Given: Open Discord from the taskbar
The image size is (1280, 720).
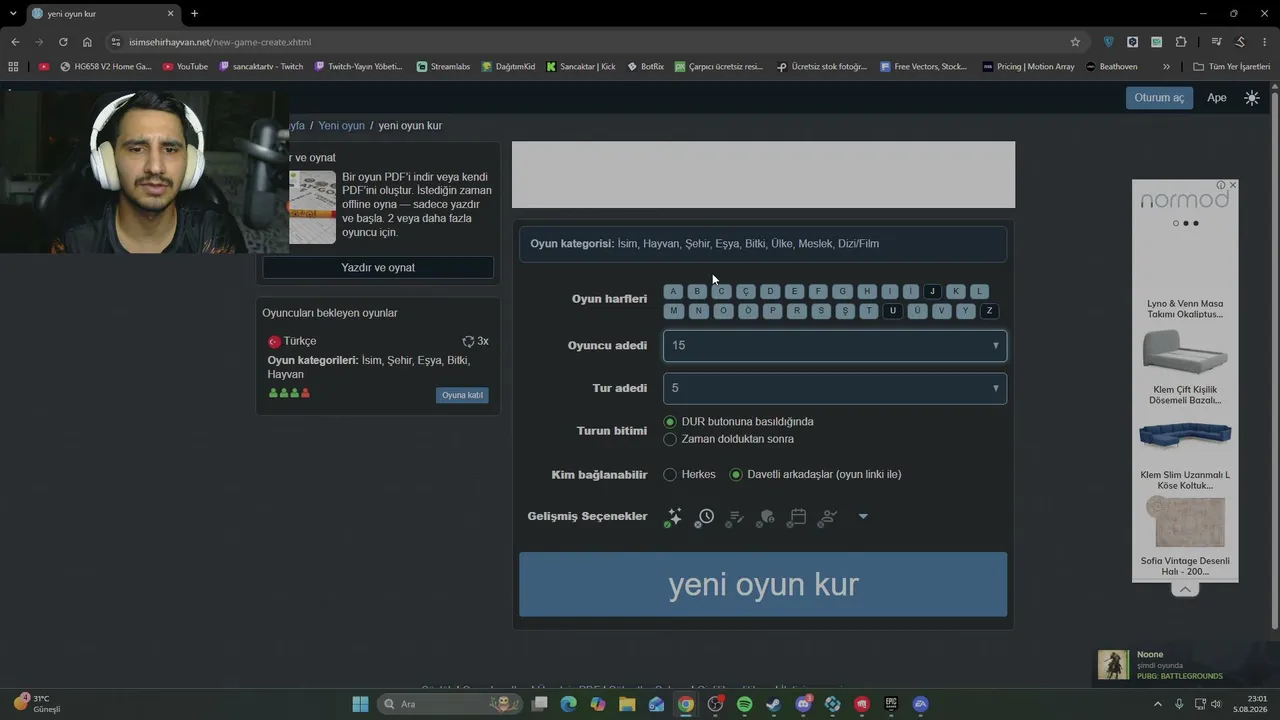Looking at the screenshot, I should [x=803, y=704].
